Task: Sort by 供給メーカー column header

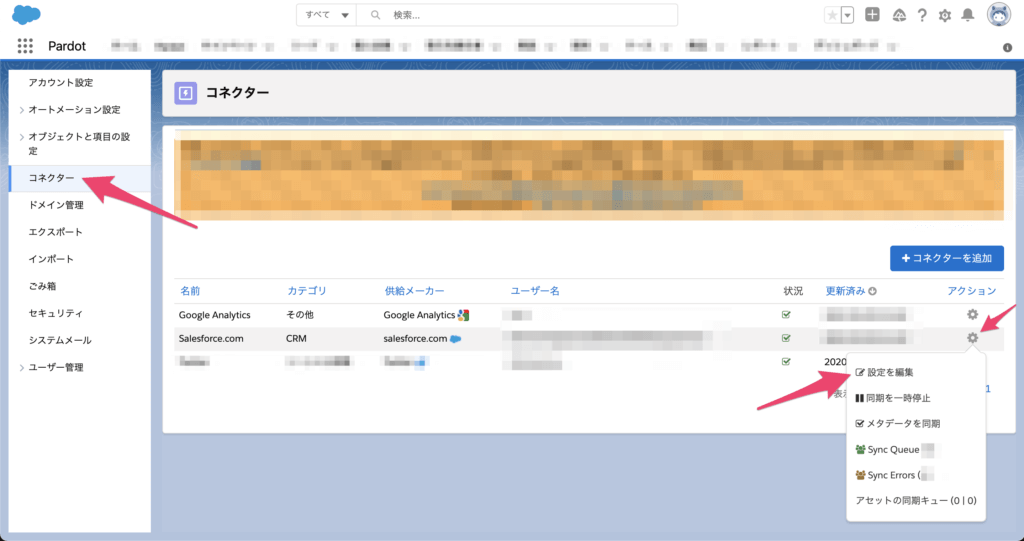Action: point(415,291)
